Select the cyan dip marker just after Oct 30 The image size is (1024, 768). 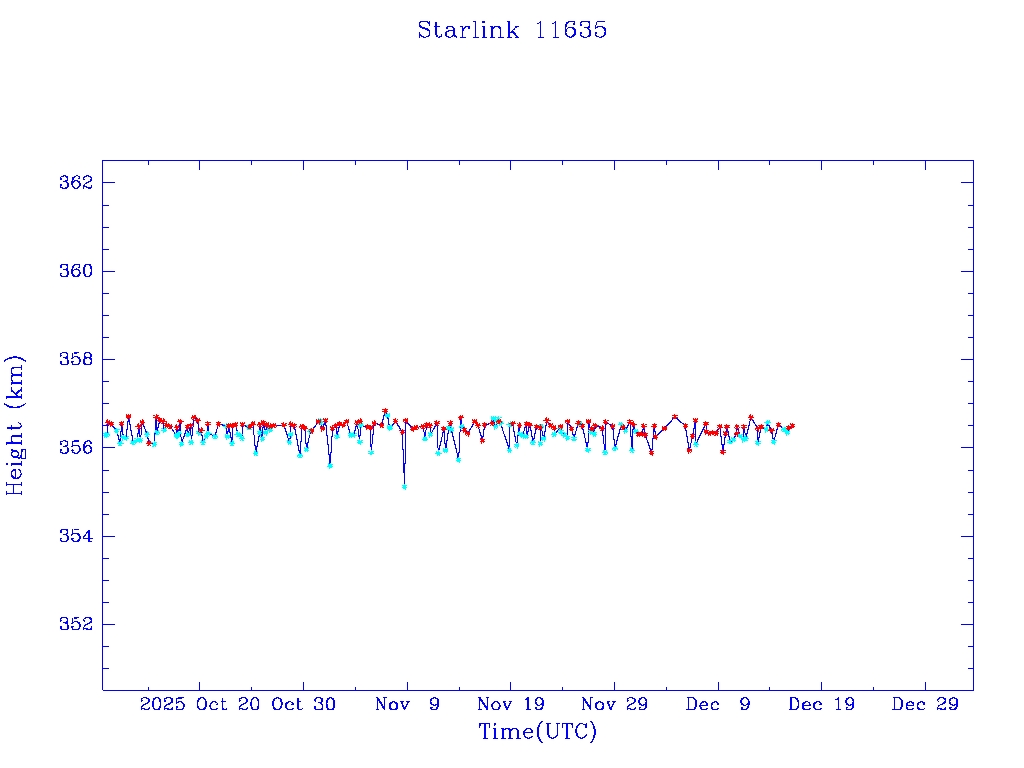[330, 465]
